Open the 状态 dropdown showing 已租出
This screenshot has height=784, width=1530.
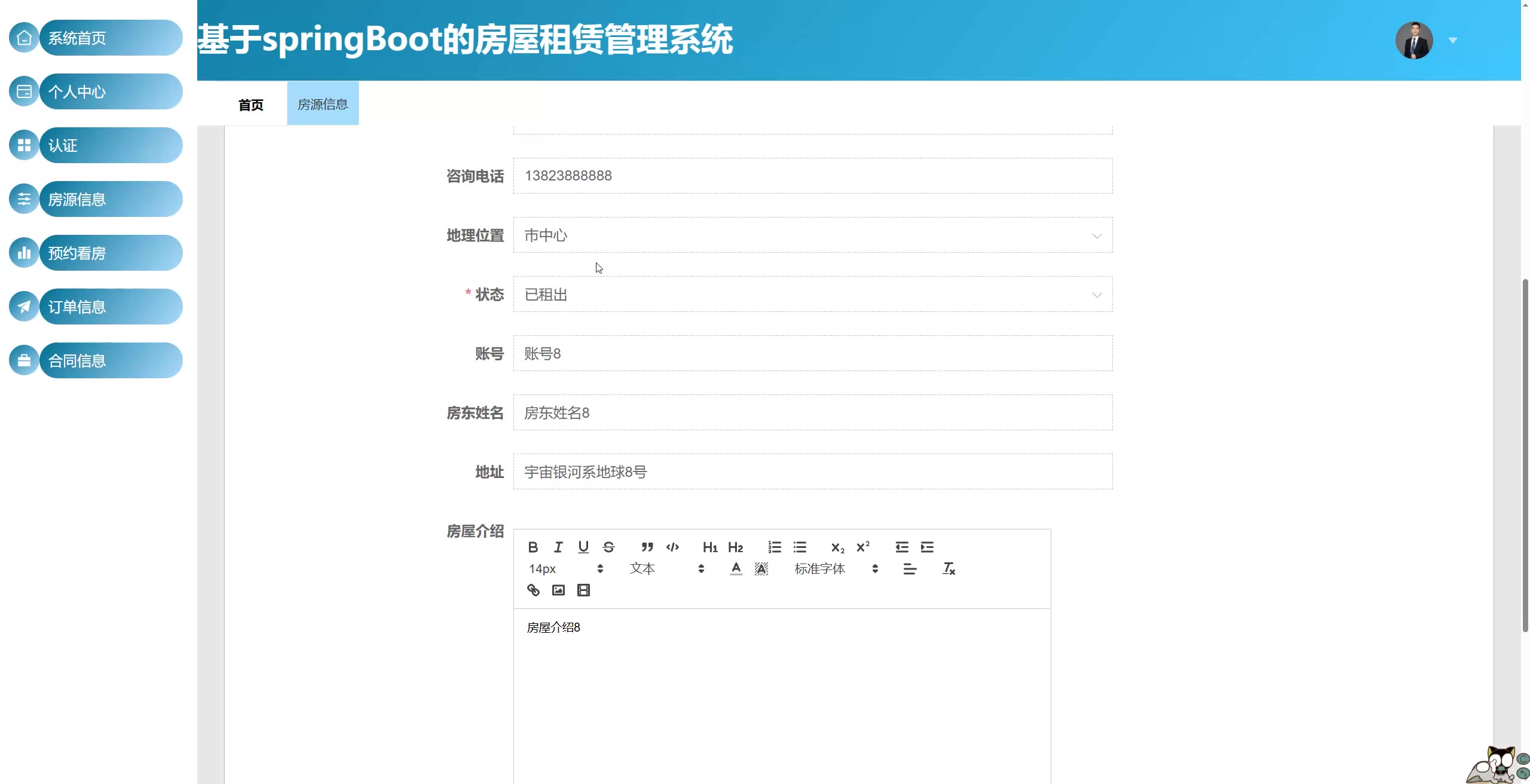812,295
